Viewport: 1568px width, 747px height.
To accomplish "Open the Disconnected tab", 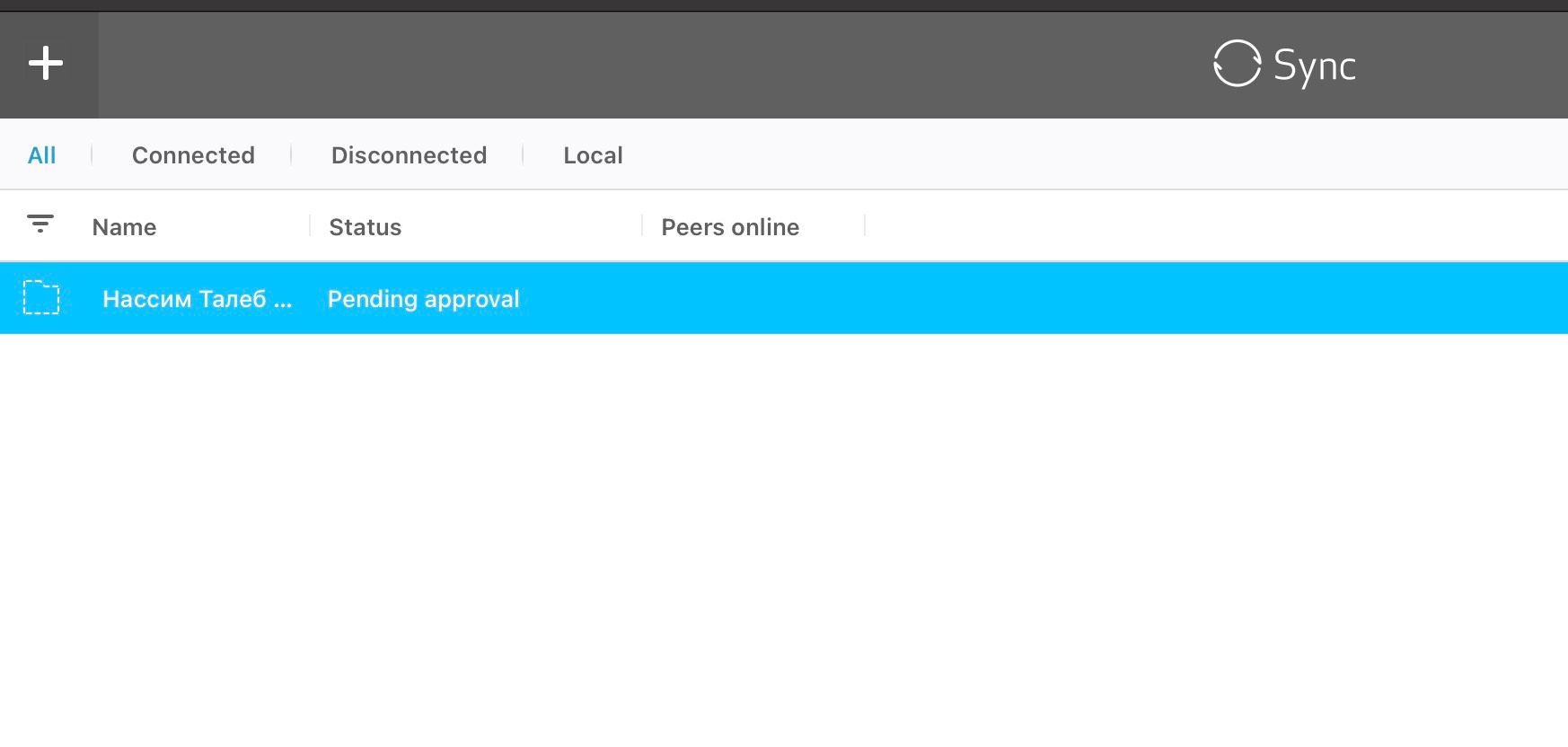I will click(x=409, y=155).
